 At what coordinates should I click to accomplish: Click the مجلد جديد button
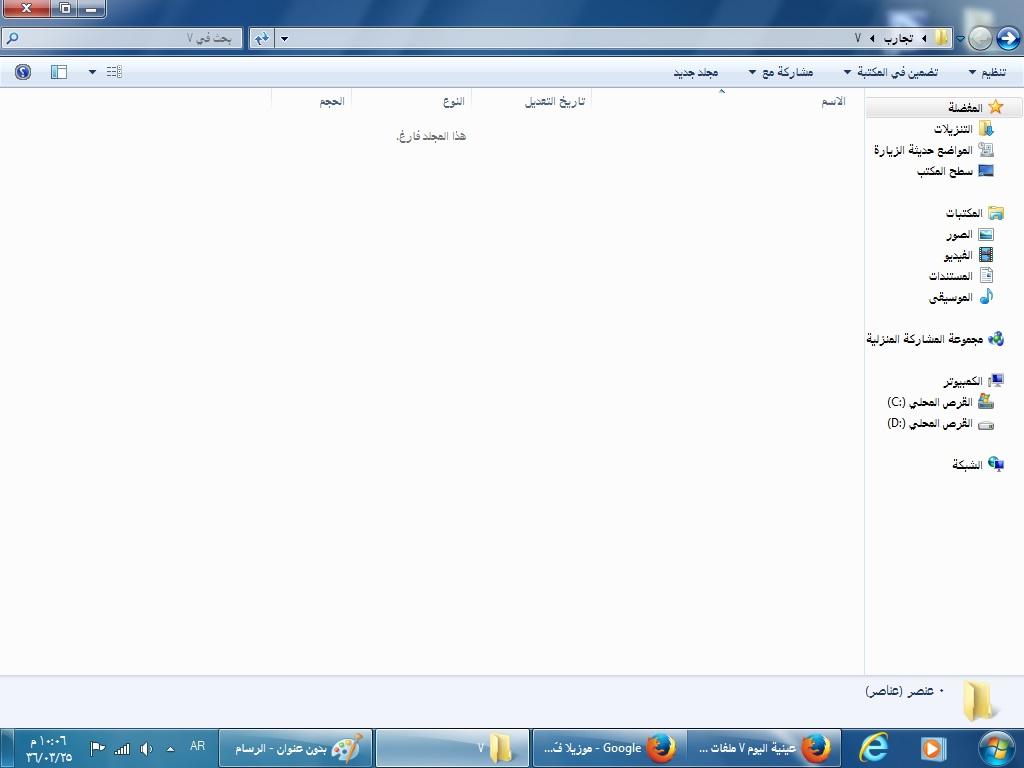(696, 72)
